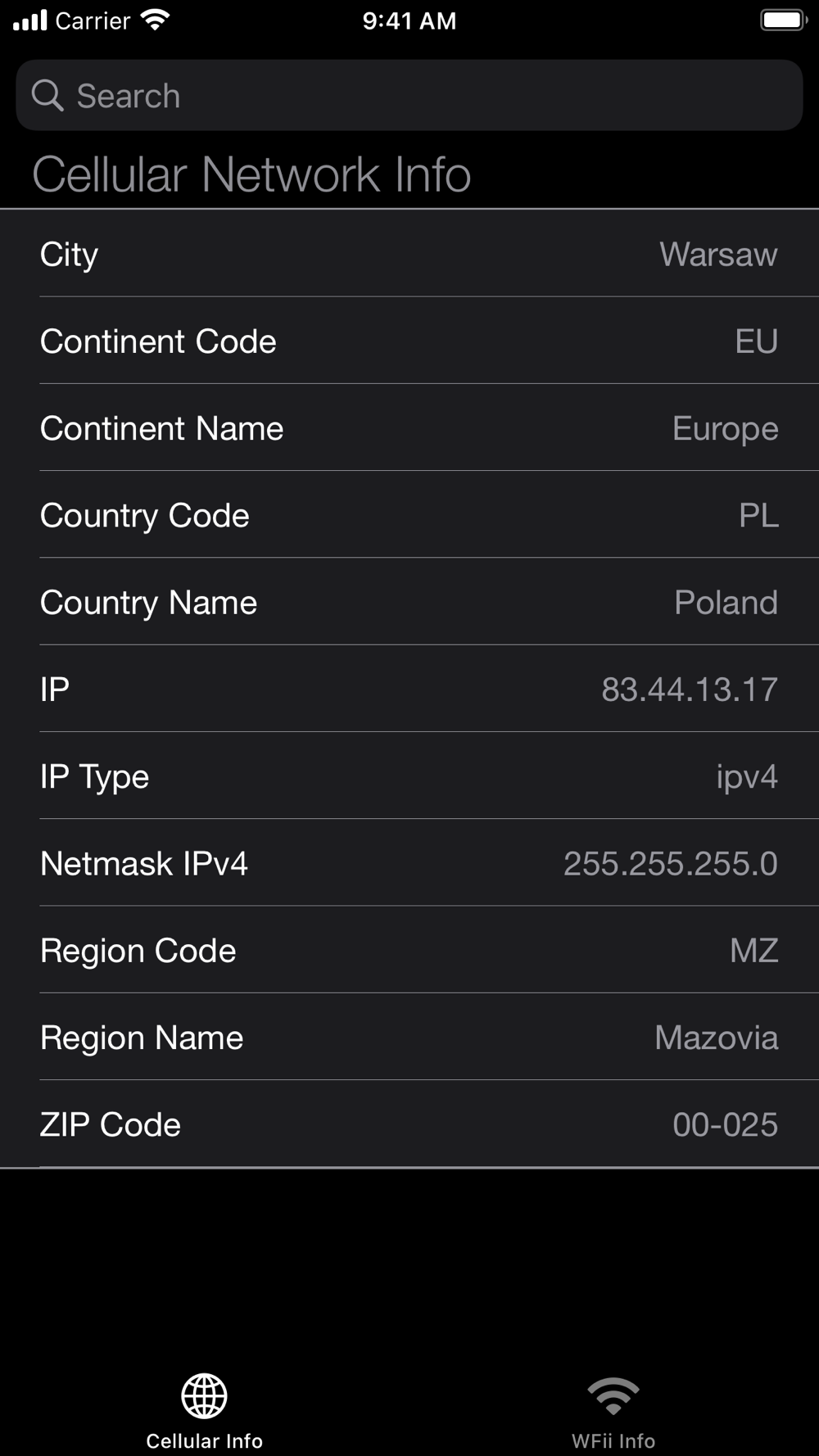Select the Country Name Poland row
Image resolution: width=819 pixels, height=1456 pixels.
(409, 602)
